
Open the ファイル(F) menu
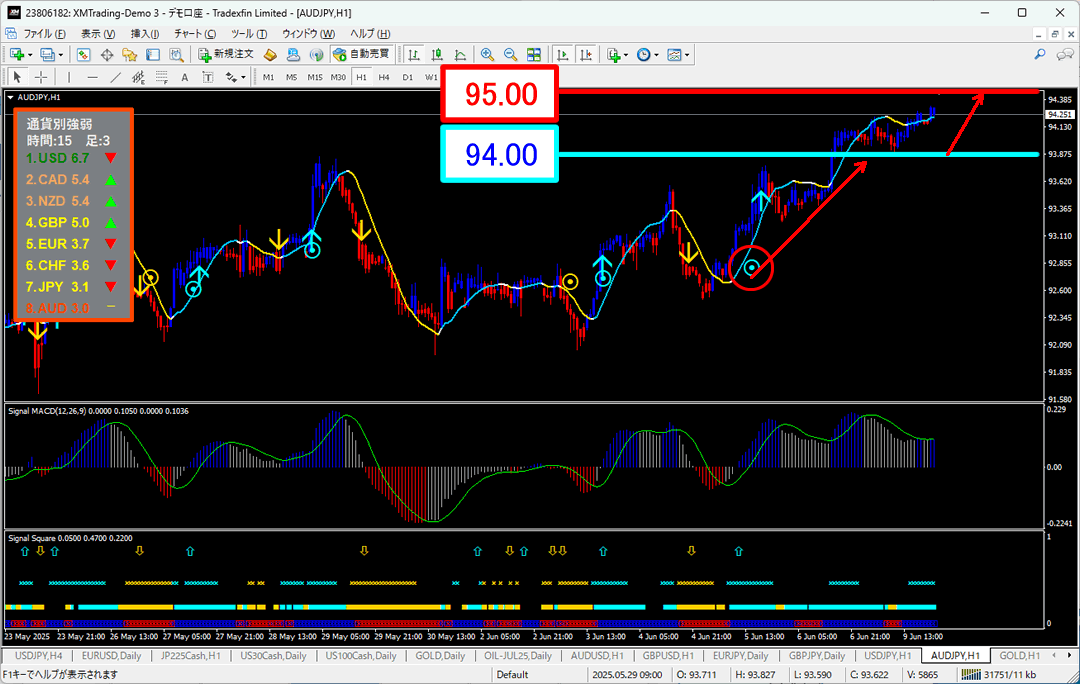point(44,34)
